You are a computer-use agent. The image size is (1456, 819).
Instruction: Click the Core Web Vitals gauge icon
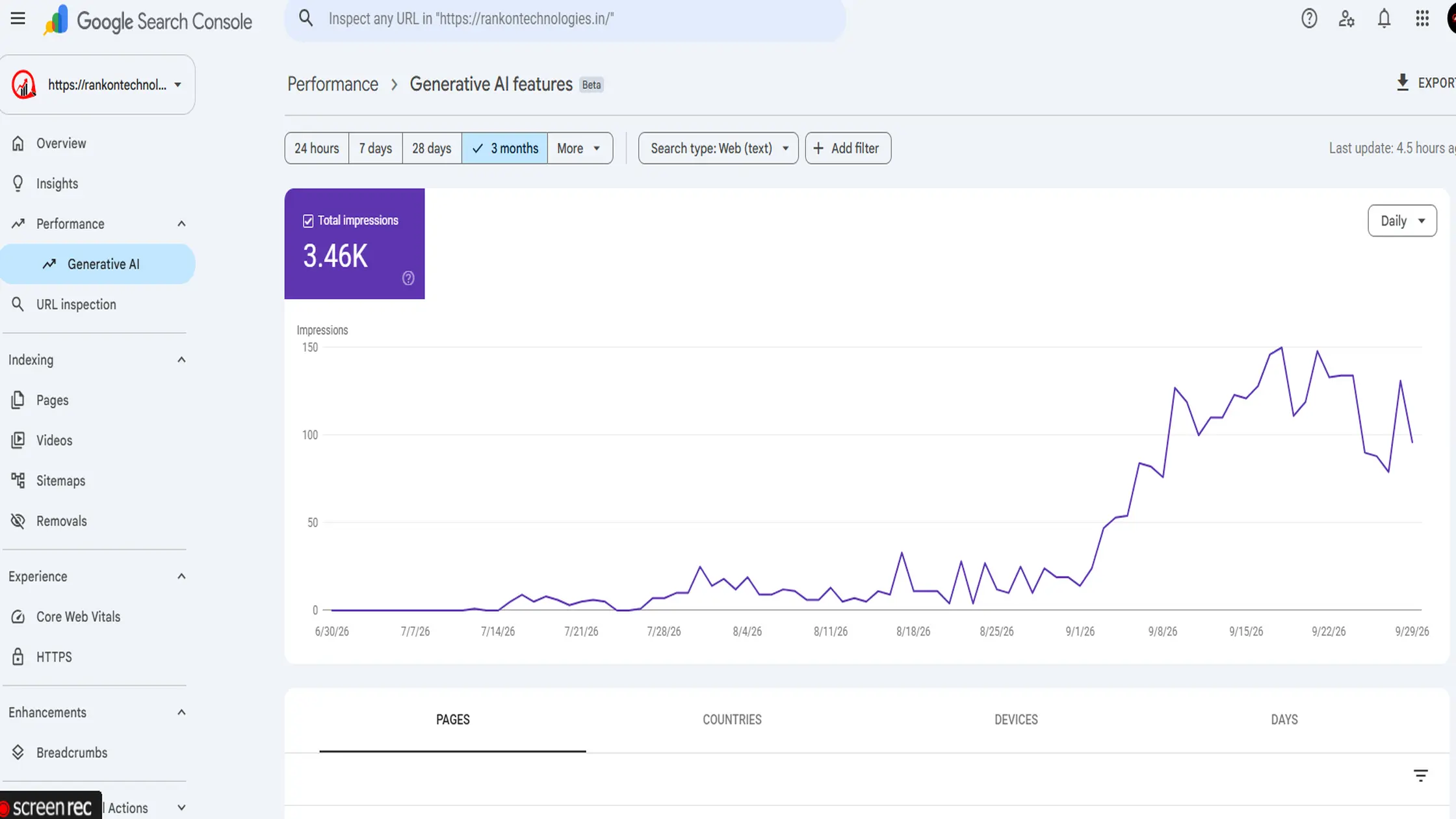[x=18, y=616]
